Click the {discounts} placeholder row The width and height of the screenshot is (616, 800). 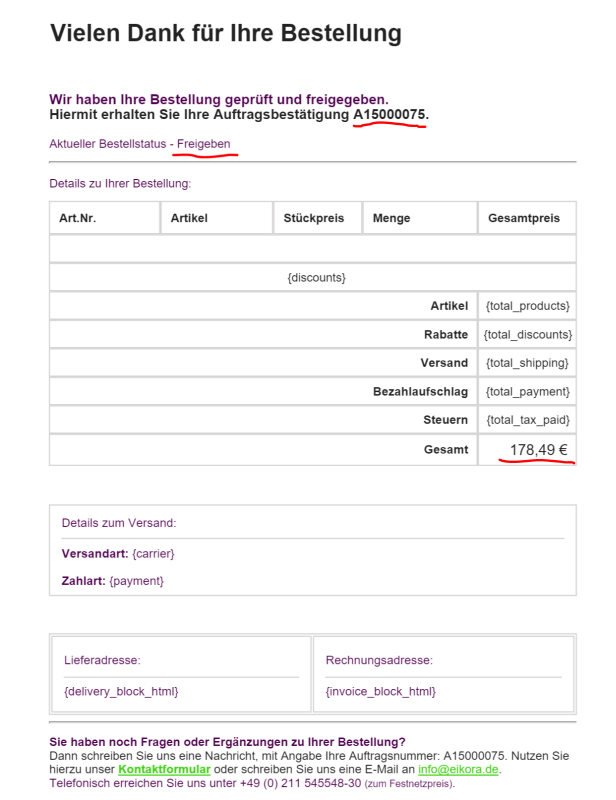click(x=313, y=278)
